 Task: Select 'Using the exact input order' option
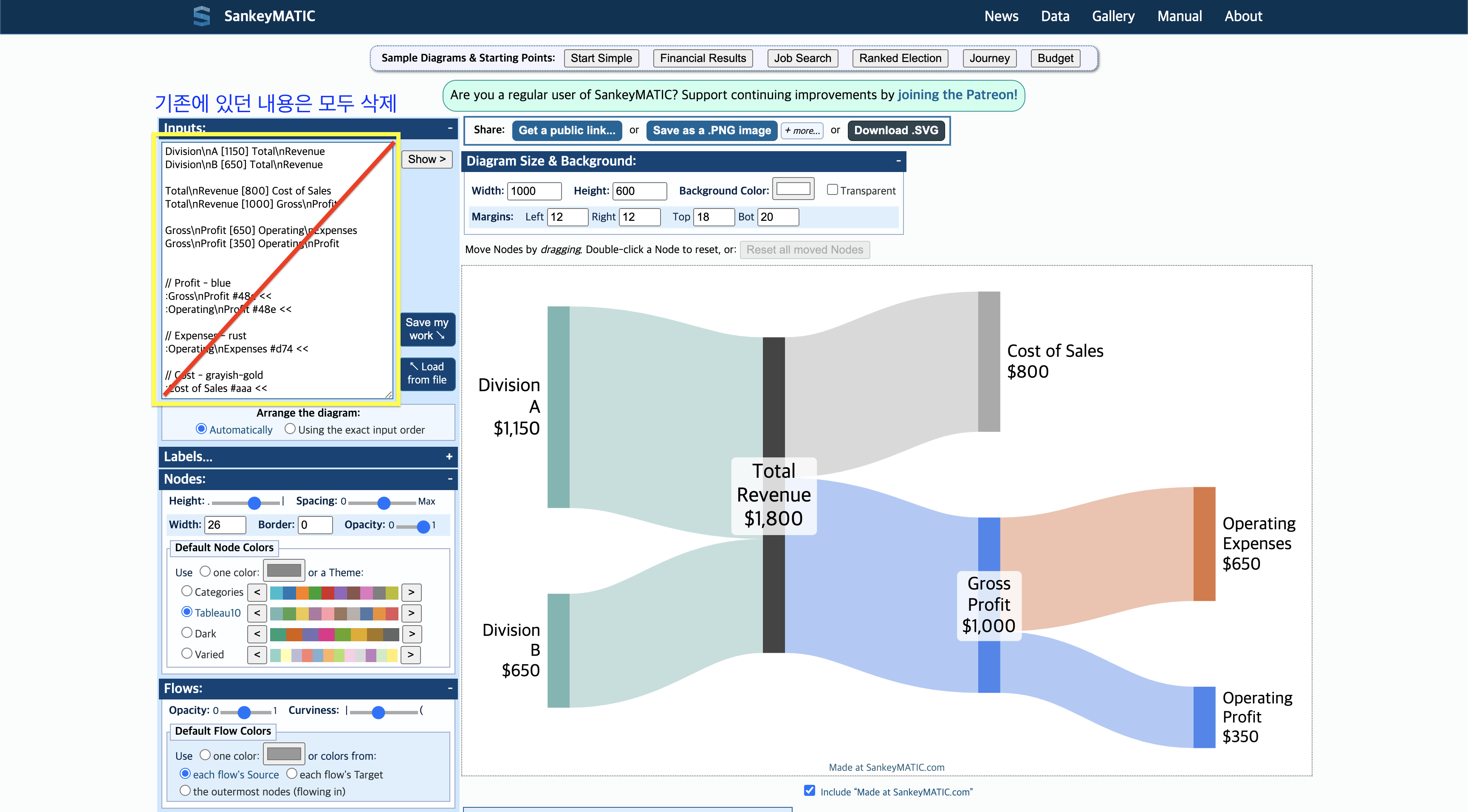[290, 429]
